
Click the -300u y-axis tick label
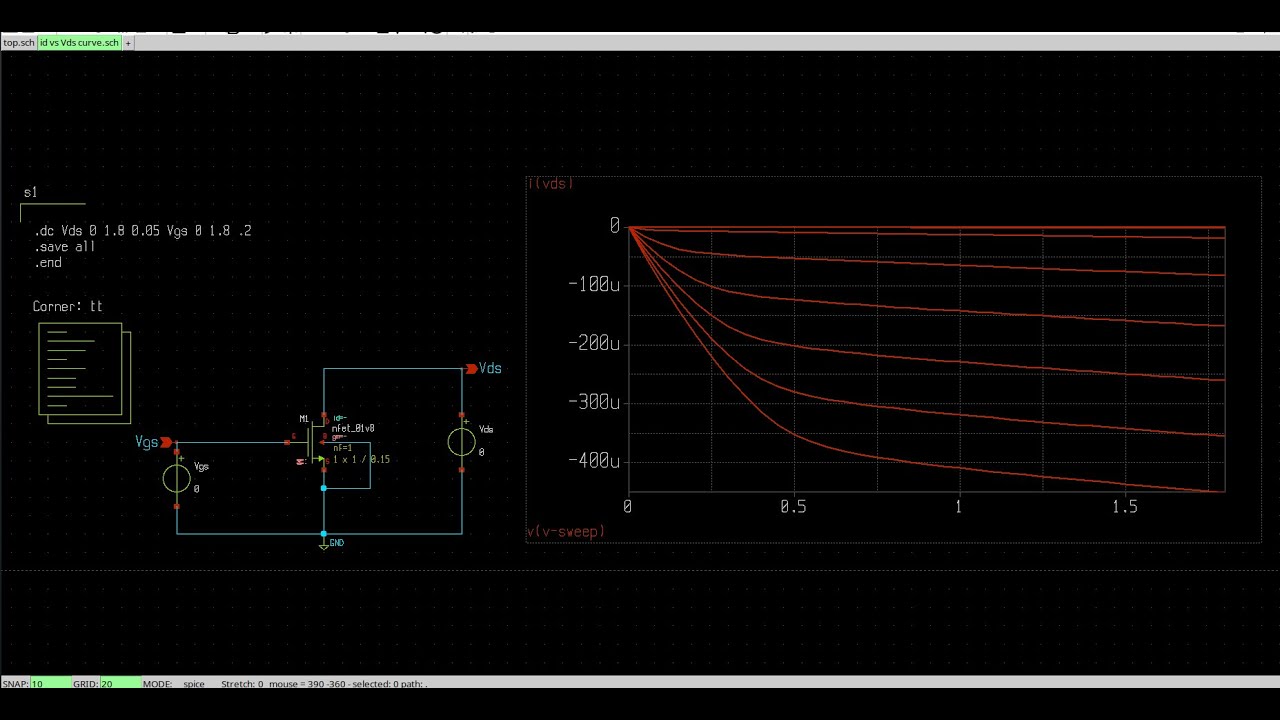[593, 403]
